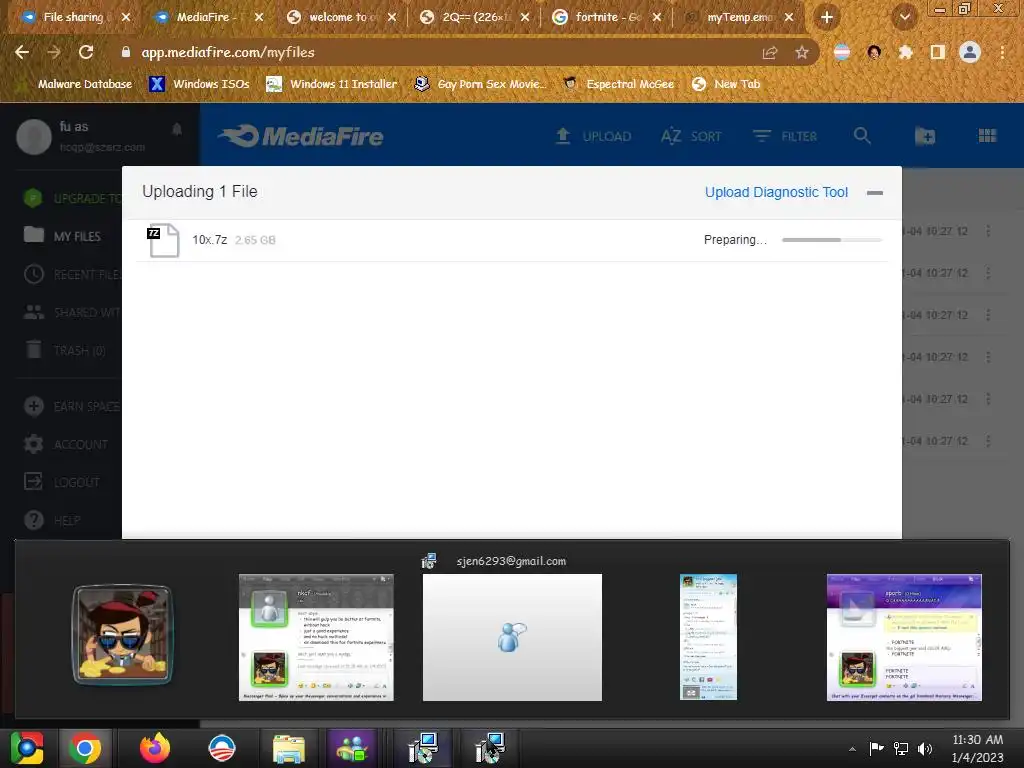Open tab search chevron dropdown
1024x768 pixels.
pyautogui.click(x=905, y=18)
